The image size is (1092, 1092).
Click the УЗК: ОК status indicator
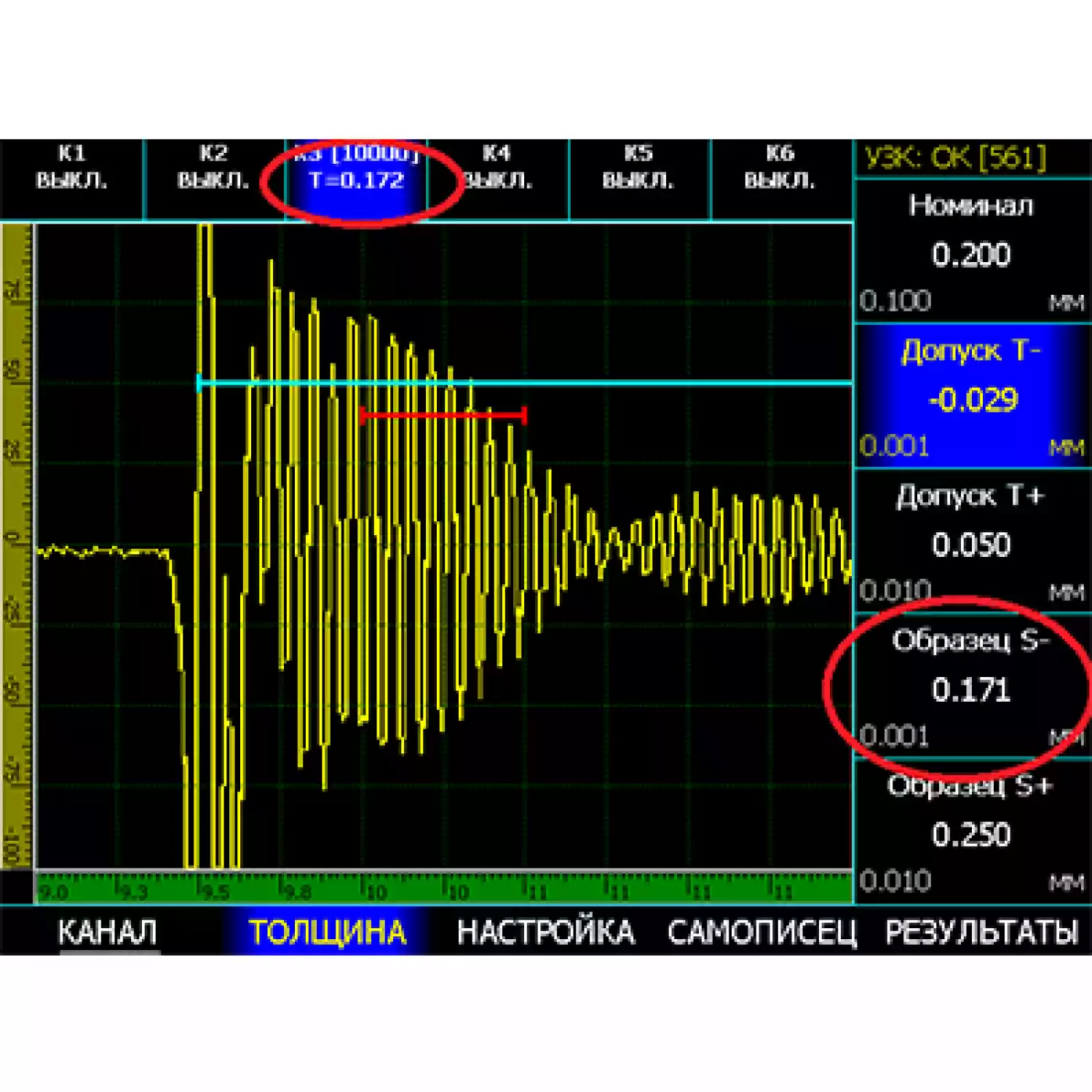point(955,158)
